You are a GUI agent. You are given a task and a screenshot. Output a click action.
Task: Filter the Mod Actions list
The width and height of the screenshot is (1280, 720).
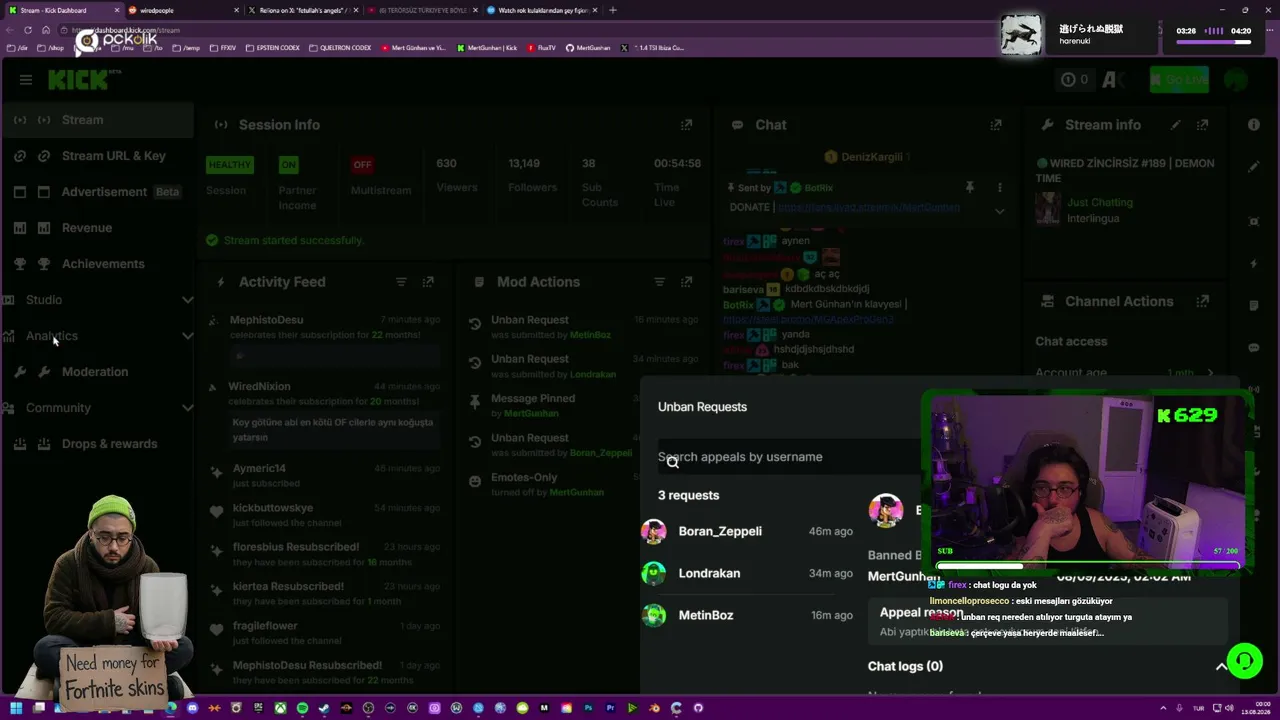click(x=659, y=282)
